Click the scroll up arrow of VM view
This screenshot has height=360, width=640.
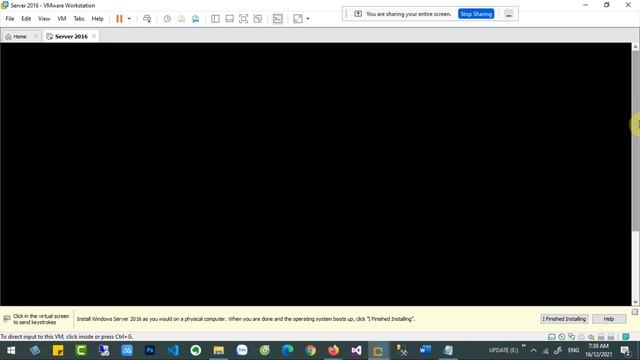point(636,47)
